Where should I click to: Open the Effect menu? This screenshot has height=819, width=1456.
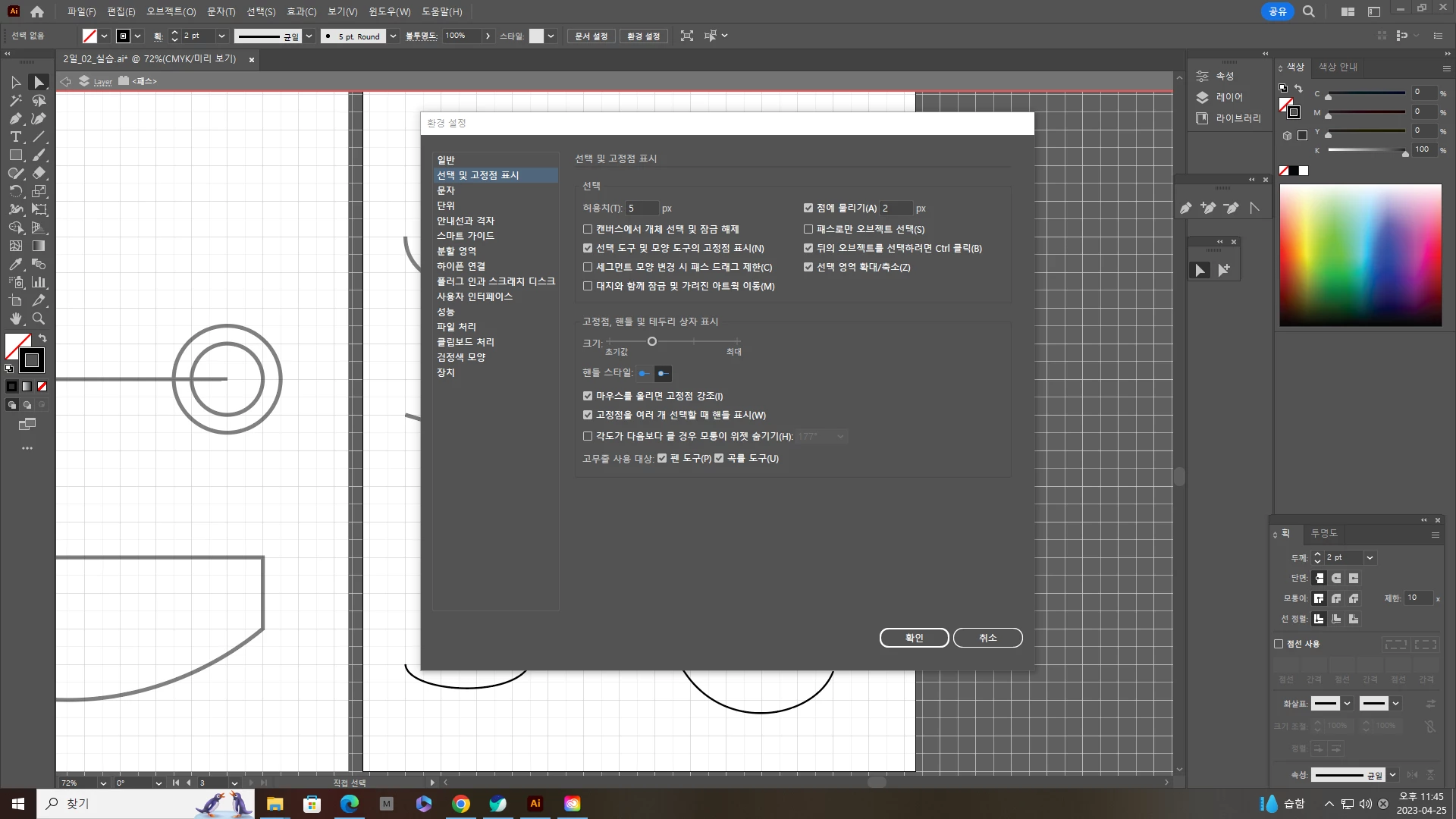(x=301, y=11)
